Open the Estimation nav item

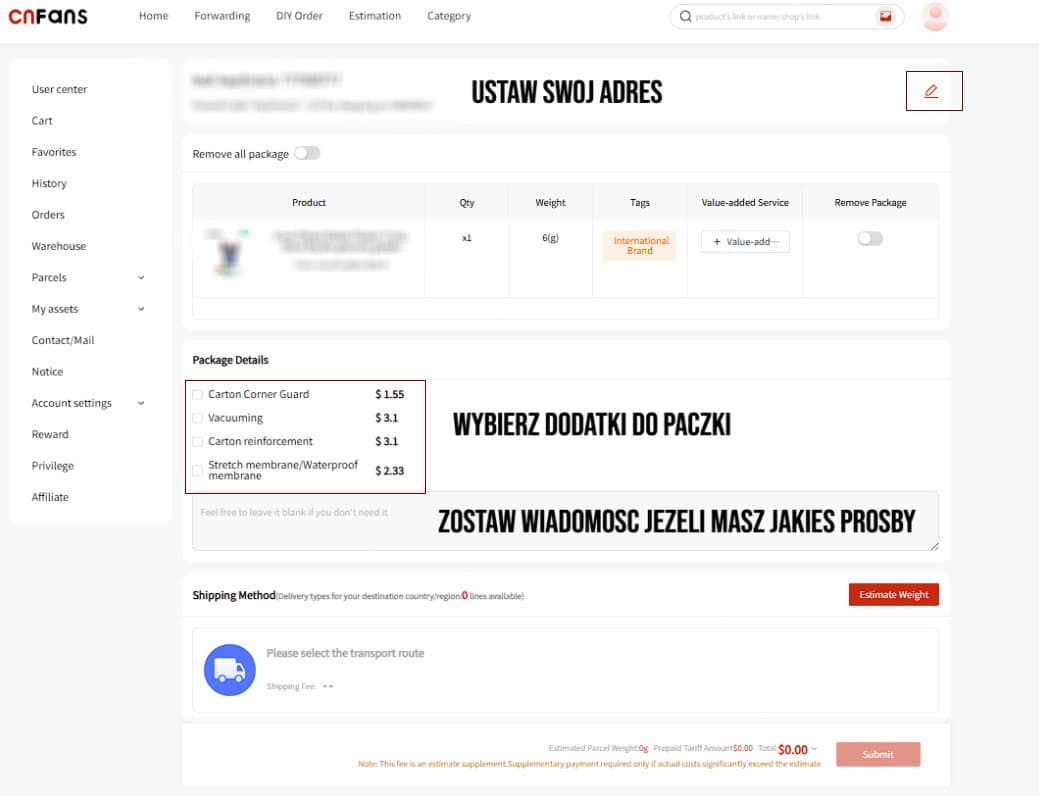click(374, 16)
